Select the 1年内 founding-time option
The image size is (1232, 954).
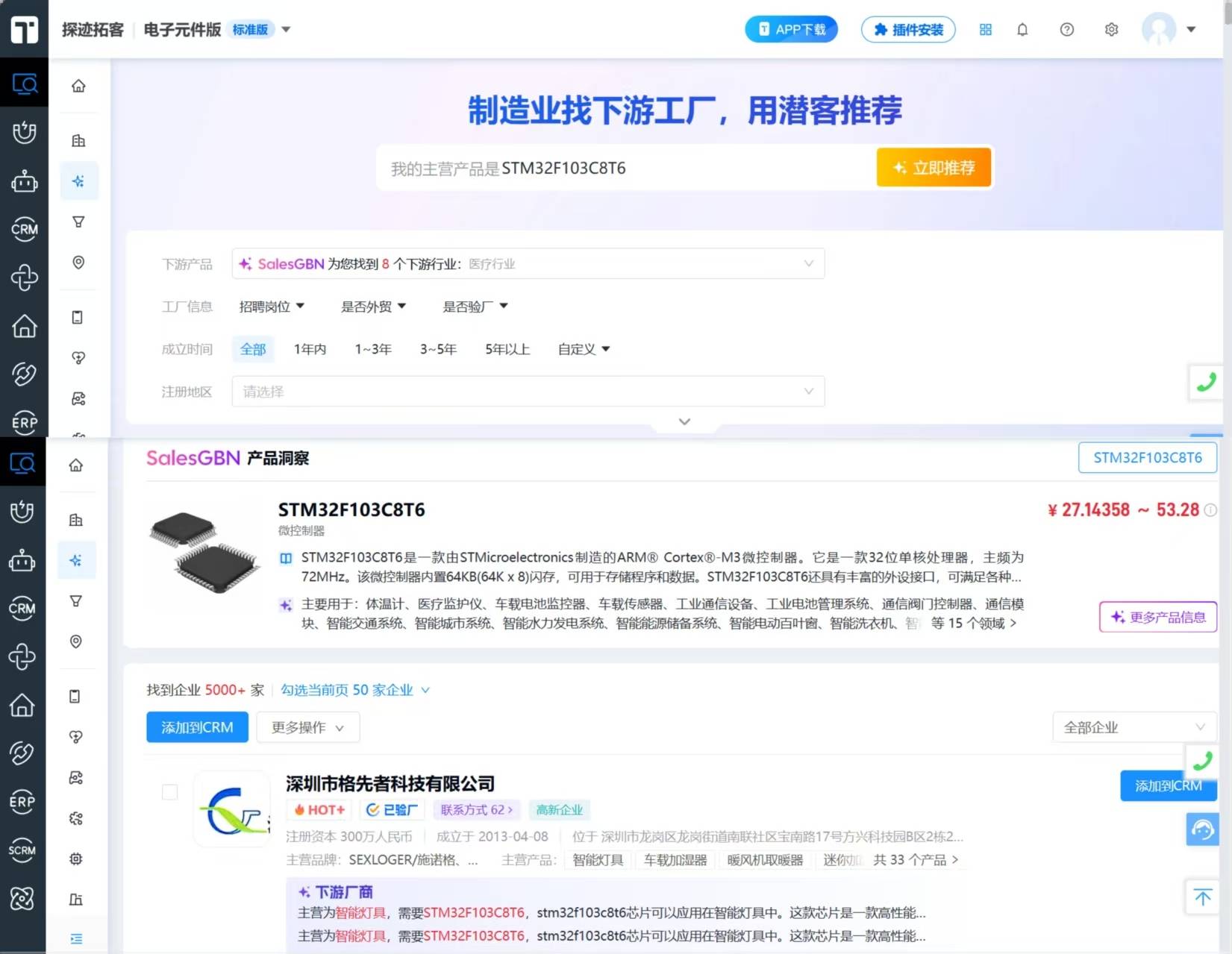tap(310, 349)
